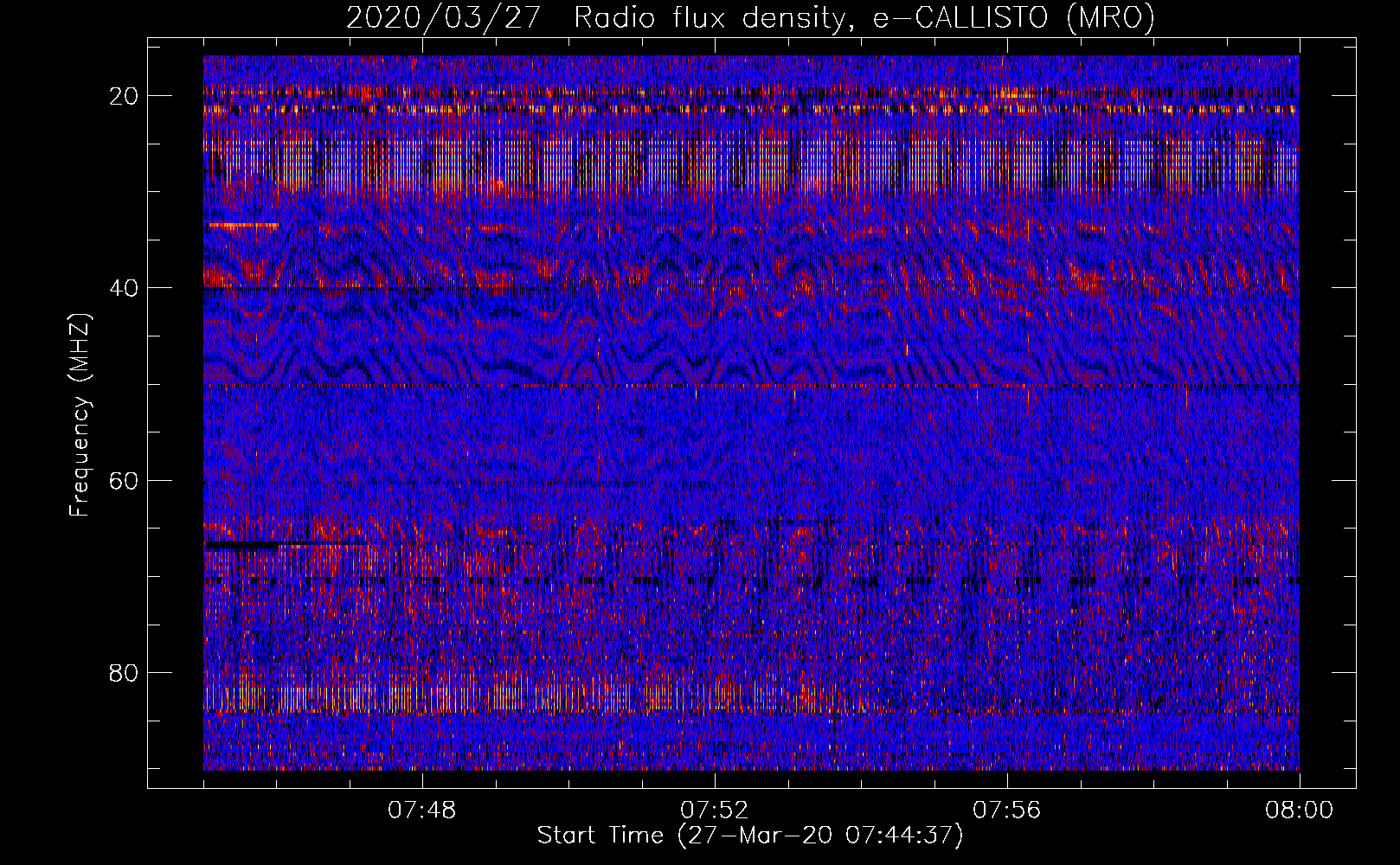Click the 08:00 time tick label
Image resolution: width=1400 pixels, height=865 pixels.
pyautogui.click(x=1300, y=811)
